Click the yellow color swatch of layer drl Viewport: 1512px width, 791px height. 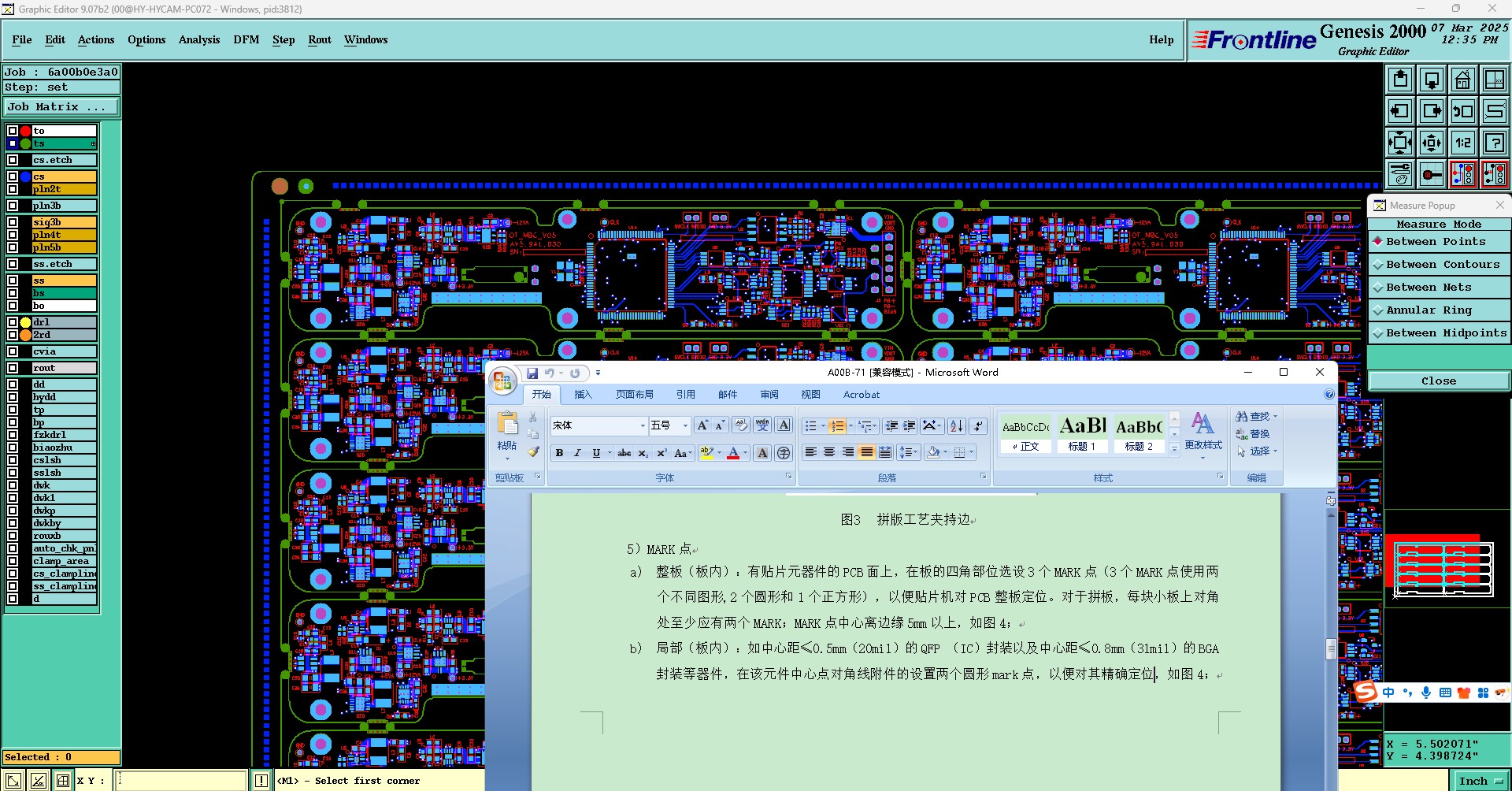(x=25, y=322)
